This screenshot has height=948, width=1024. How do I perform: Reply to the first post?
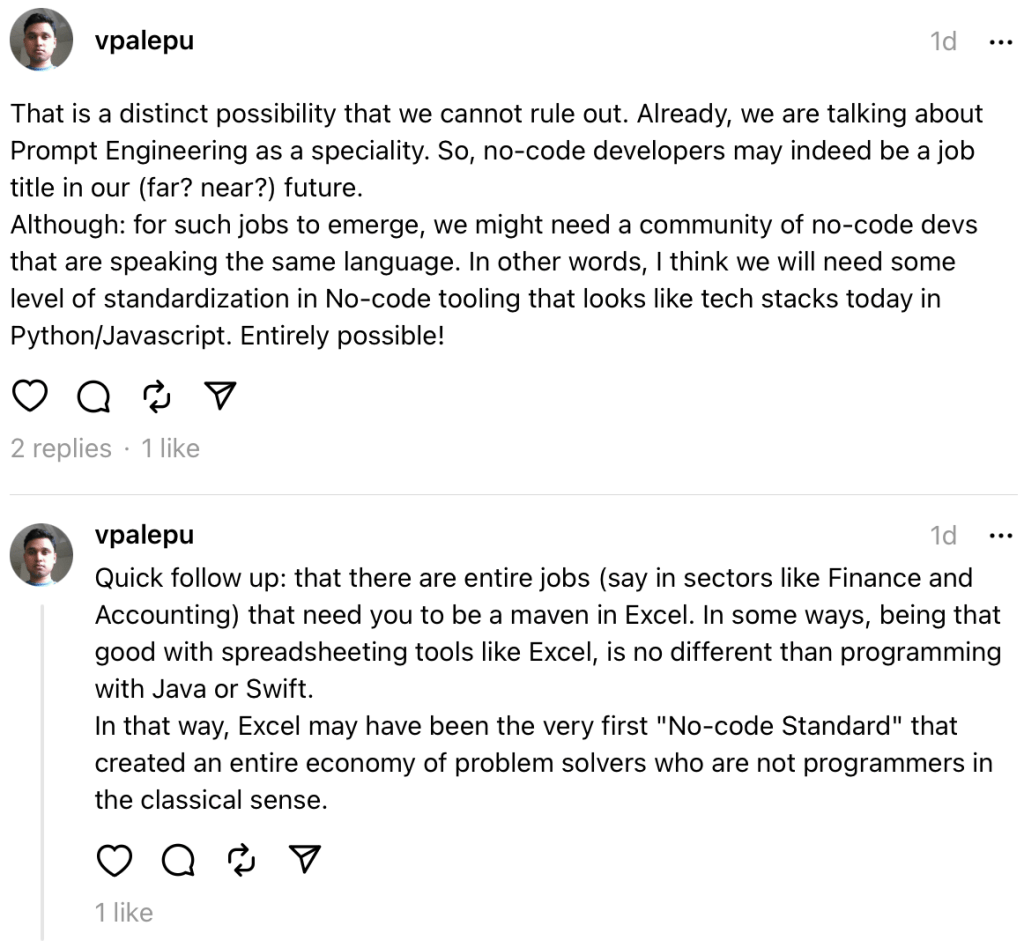[x=93, y=397]
